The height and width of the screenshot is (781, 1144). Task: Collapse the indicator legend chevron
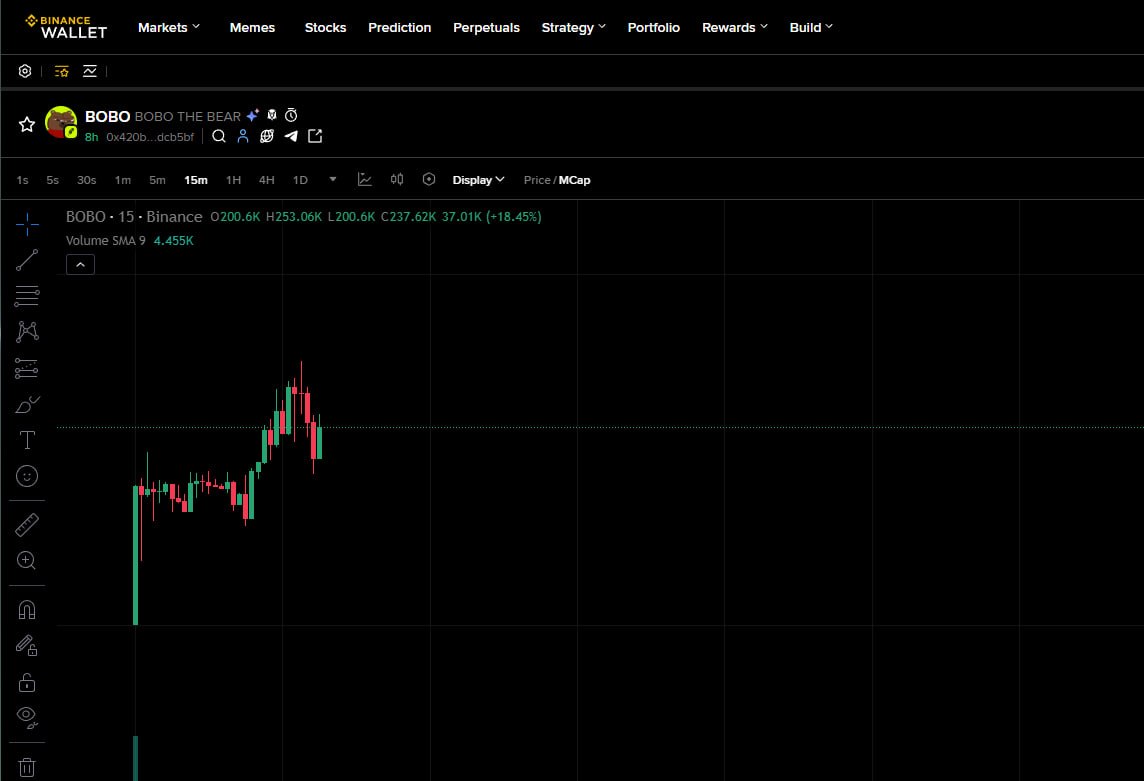tap(80, 265)
